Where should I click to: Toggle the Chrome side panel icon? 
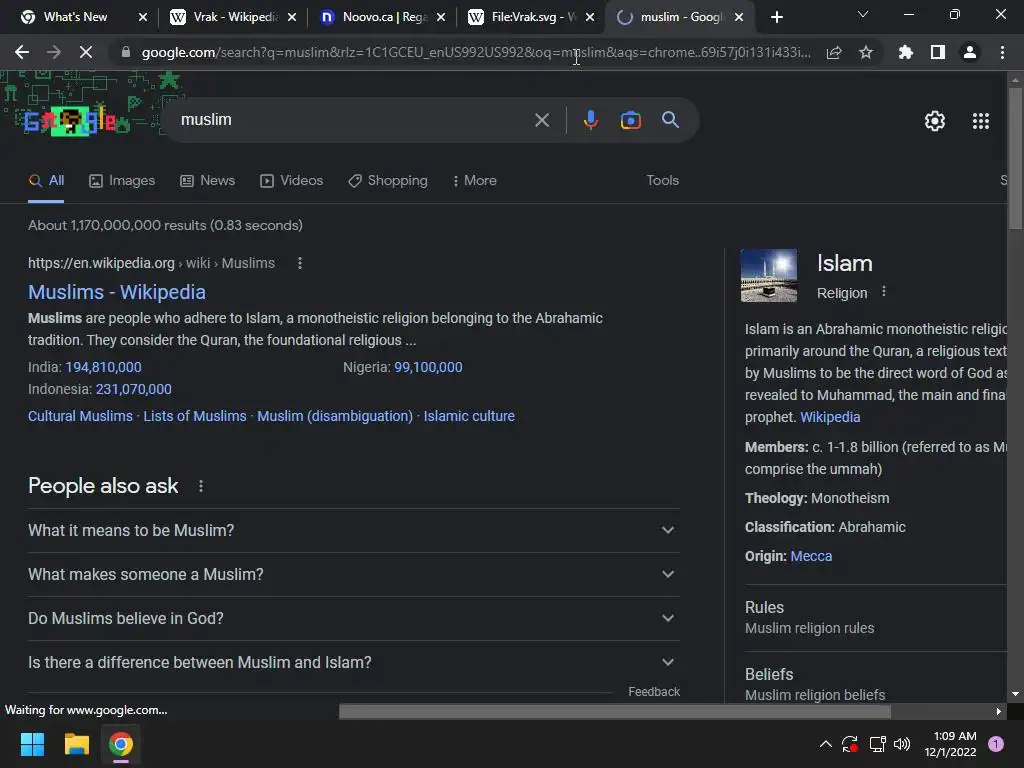[937, 52]
